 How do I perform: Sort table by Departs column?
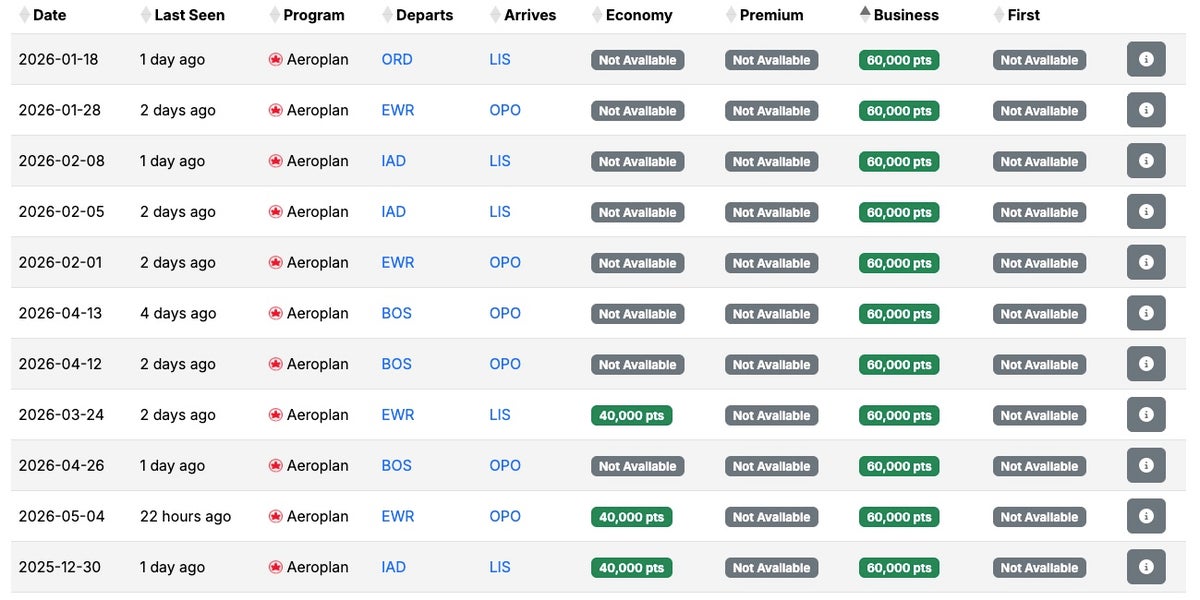pos(423,15)
